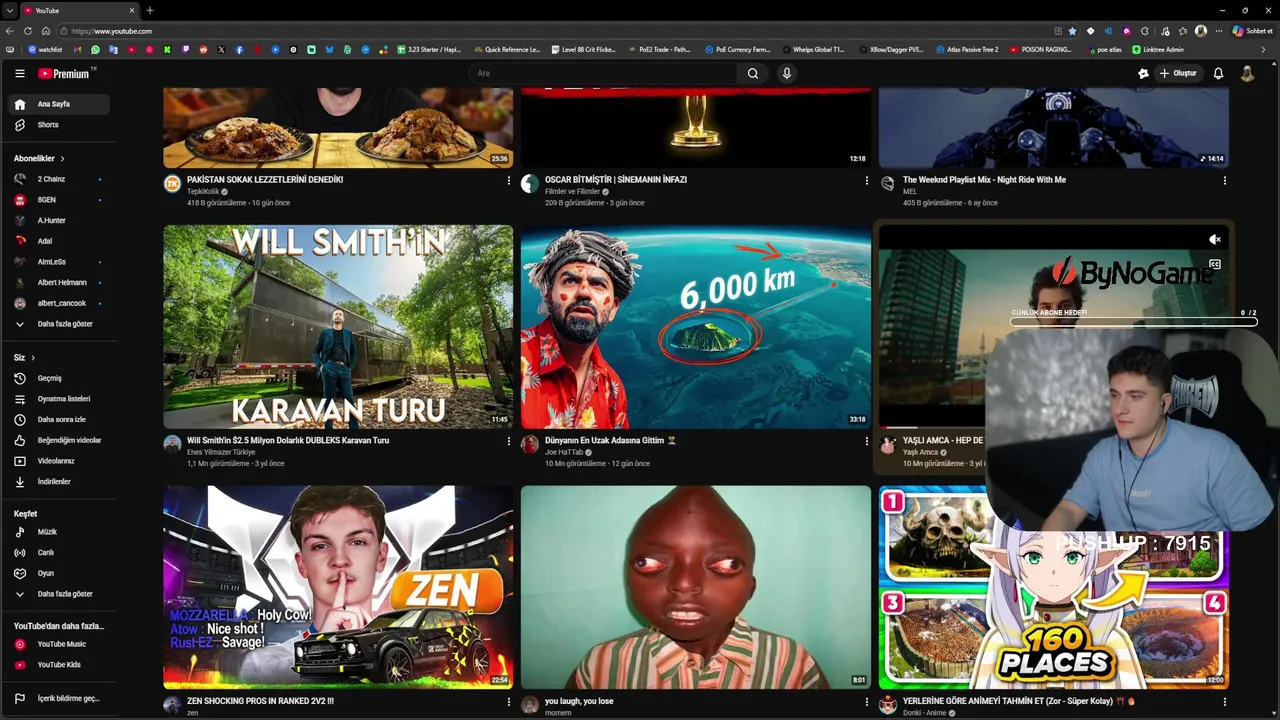Image resolution: width=1280 pixels, height=720 pixels.
Task: Open Linktree Admin bookmark
Action: click(x=1158, y=49)
